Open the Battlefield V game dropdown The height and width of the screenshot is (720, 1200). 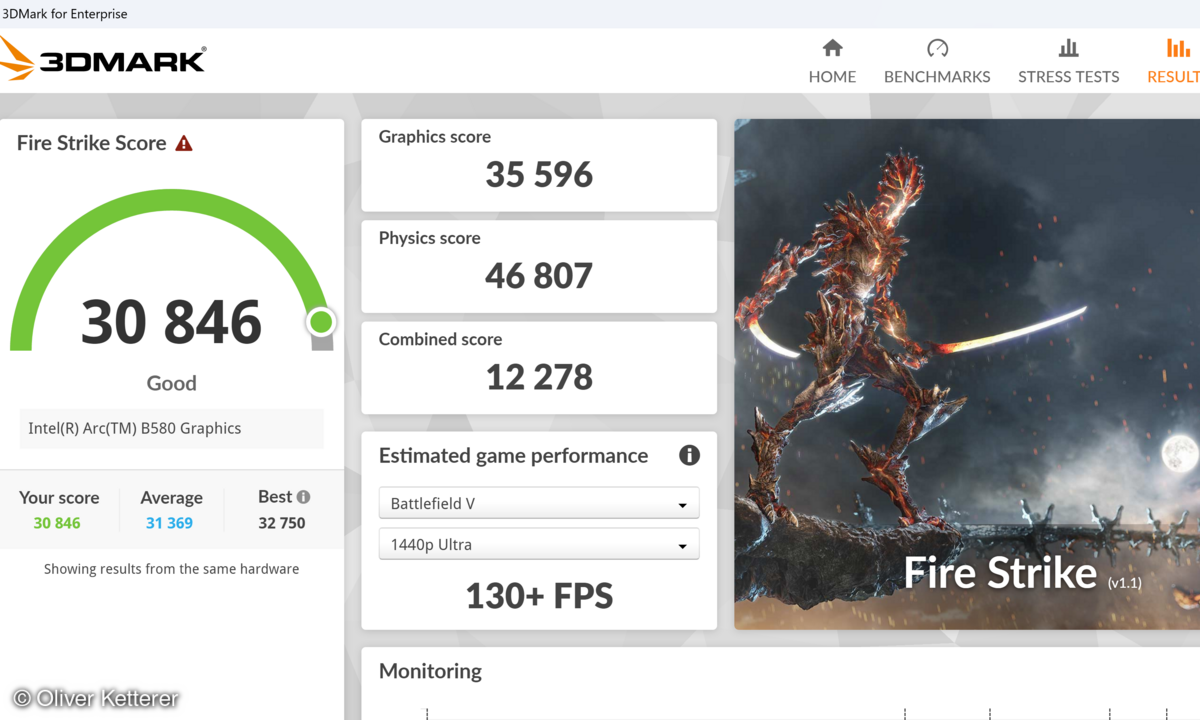539,503
